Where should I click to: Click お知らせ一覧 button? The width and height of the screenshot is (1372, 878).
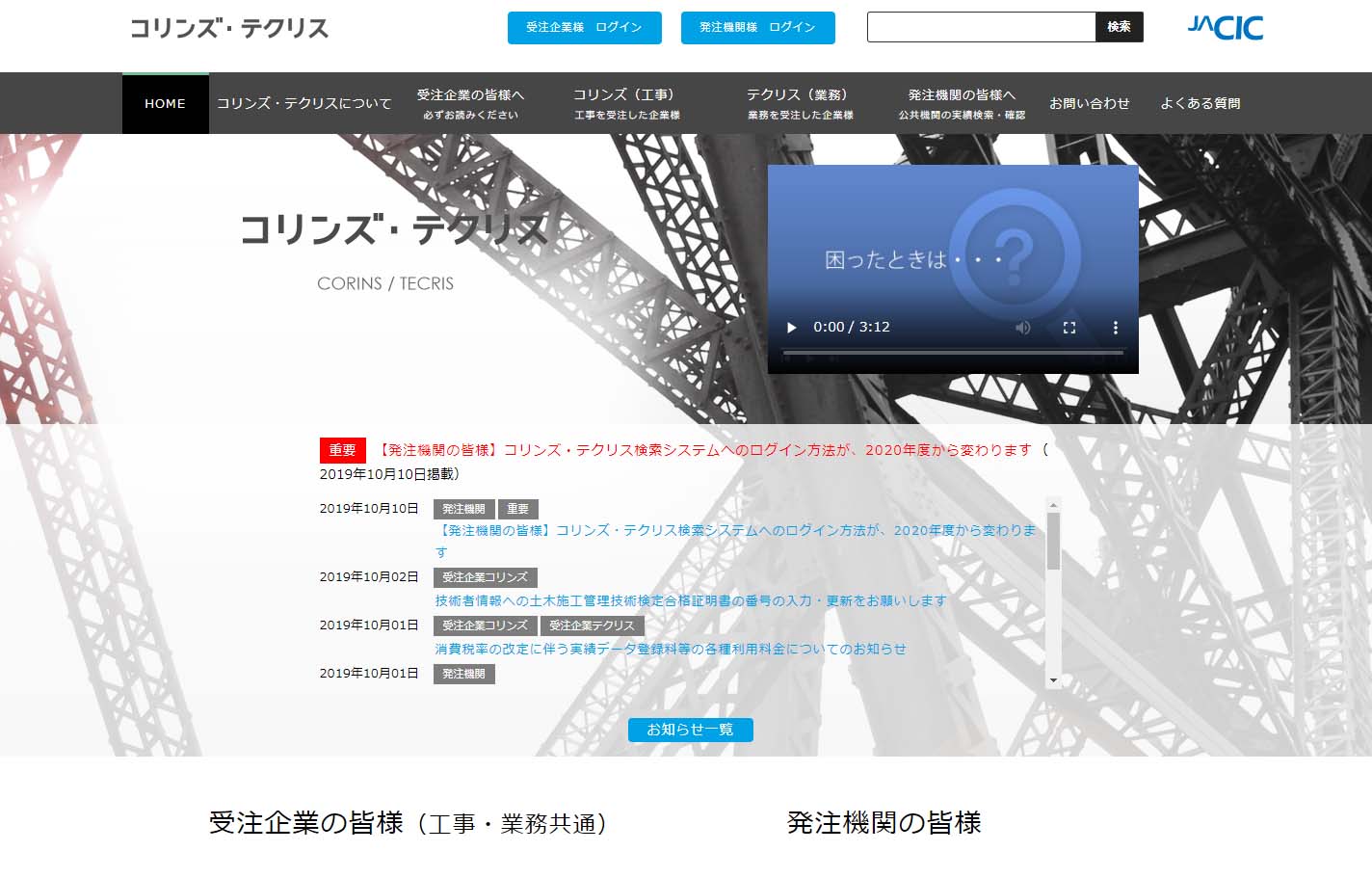click(x=691, y=730)
